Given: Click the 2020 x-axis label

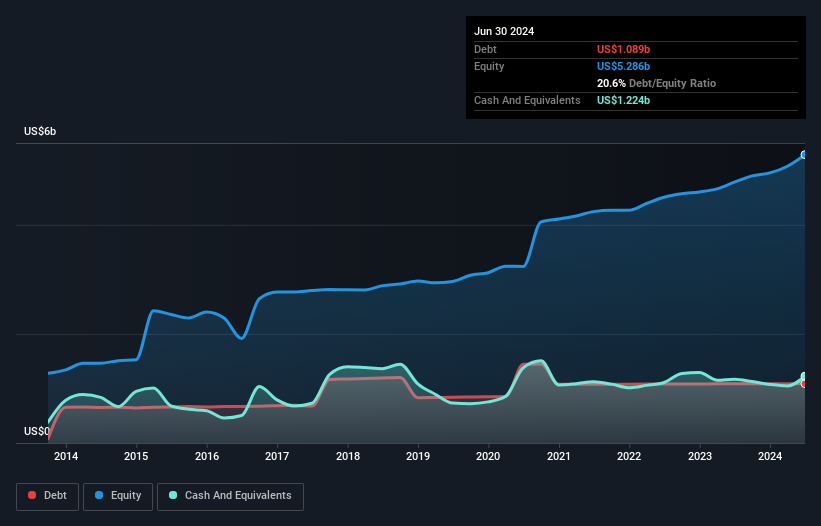Looking at the screenshot, I should click(488, 456).
